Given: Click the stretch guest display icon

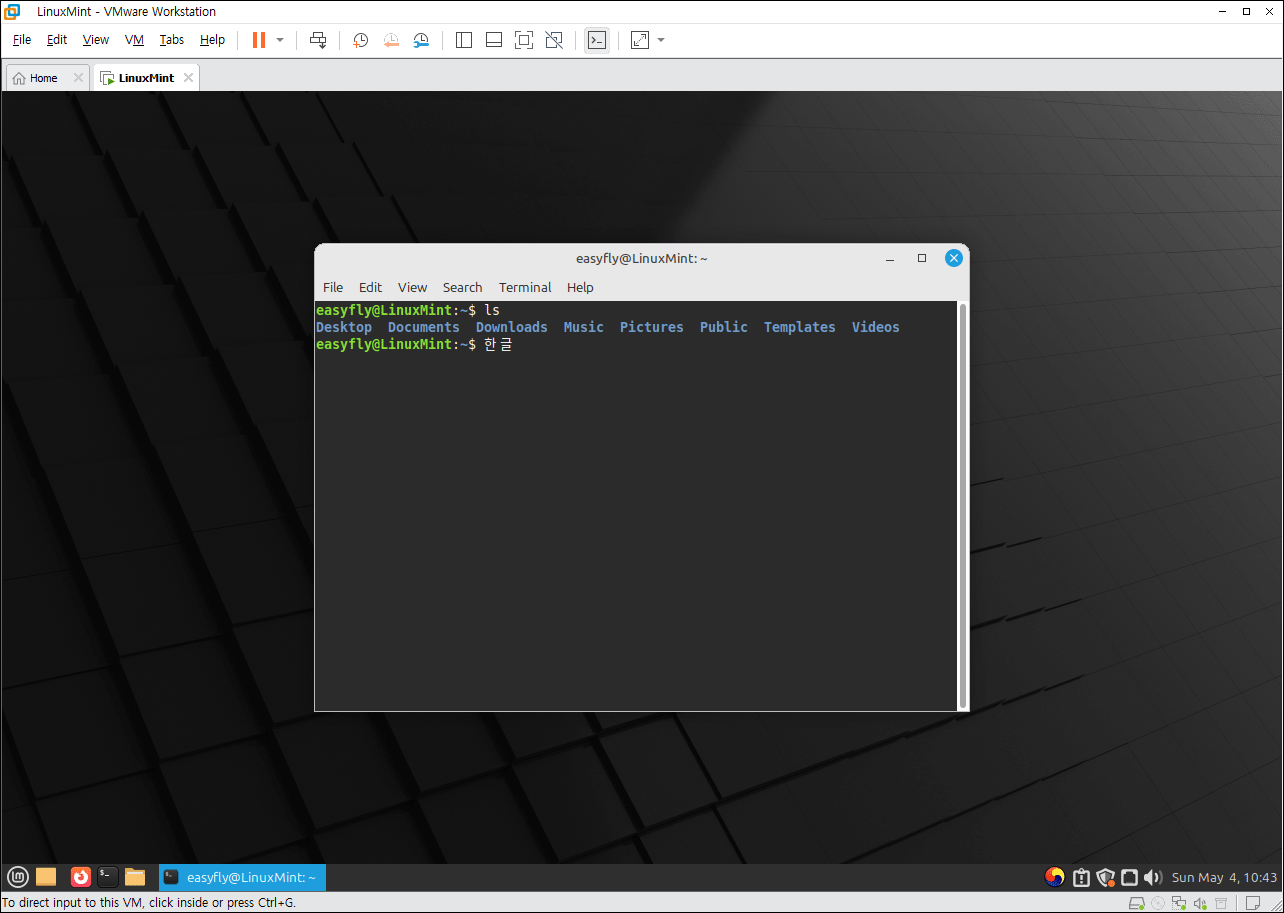Looking at the screenshot, I should tap(640, 40).
